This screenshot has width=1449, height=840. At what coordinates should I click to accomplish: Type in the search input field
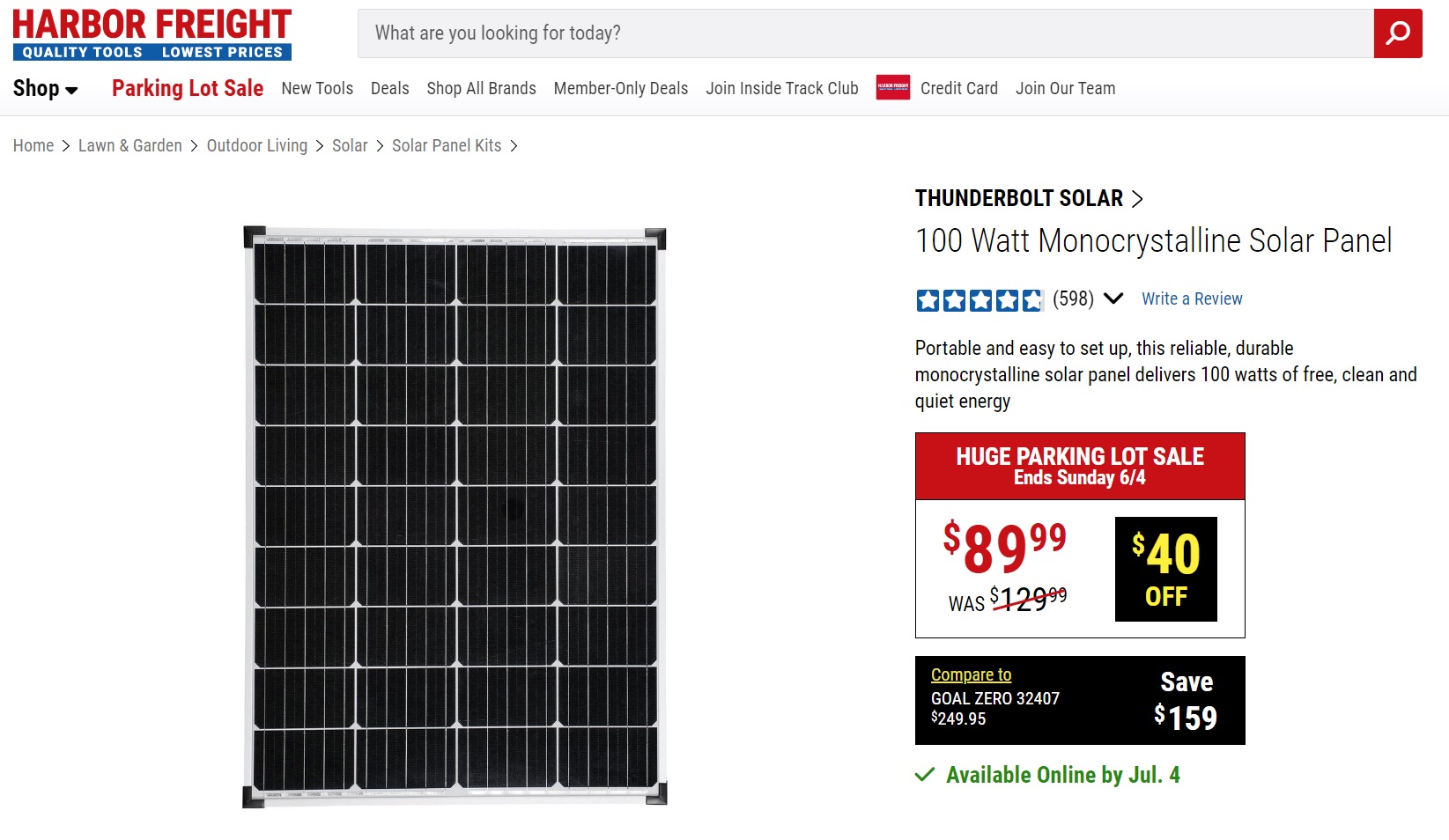point(865,33)
